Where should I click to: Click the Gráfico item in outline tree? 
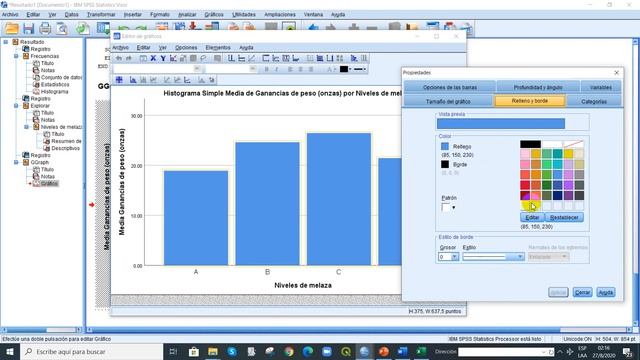(49, 183)
